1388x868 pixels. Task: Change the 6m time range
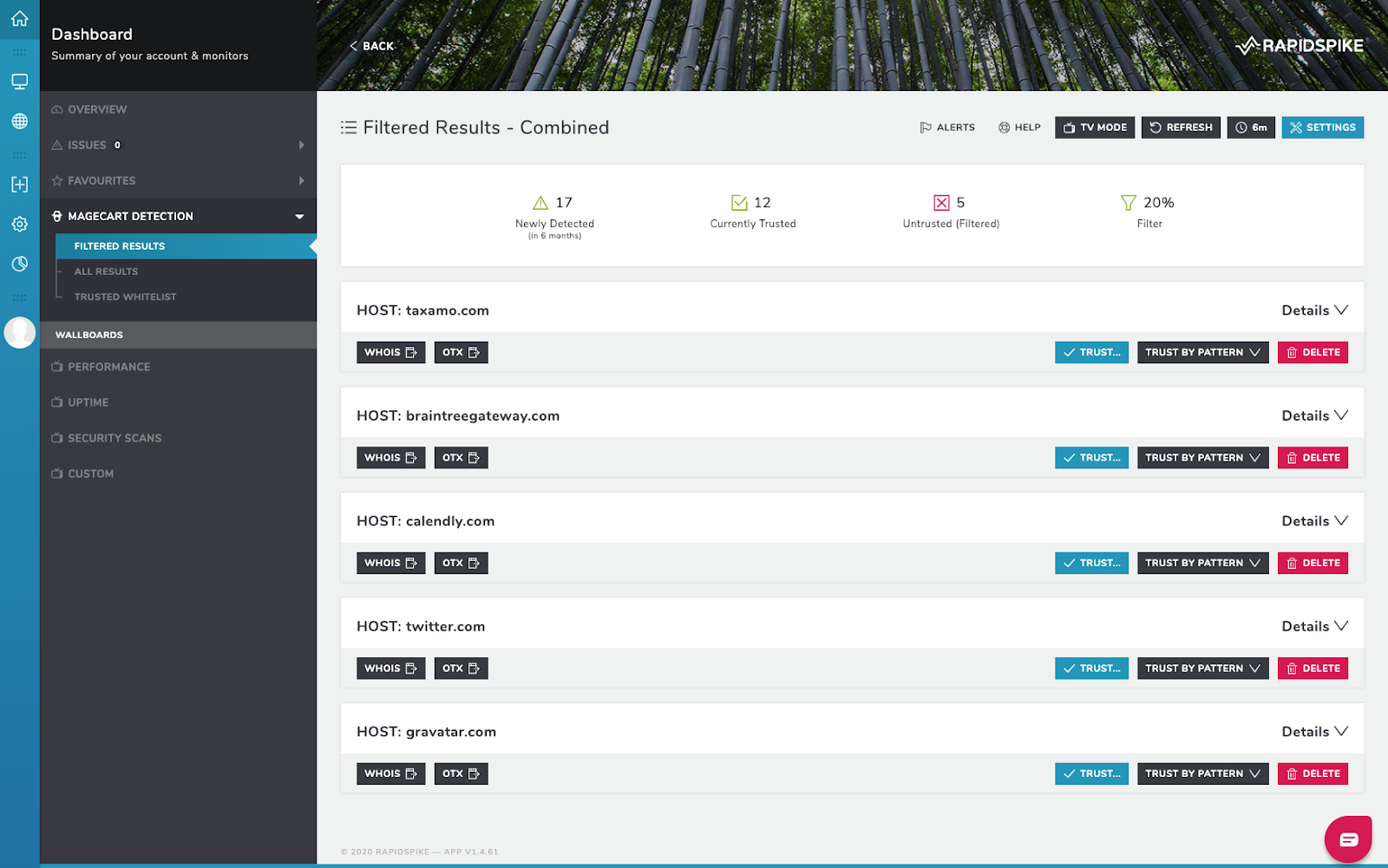coord(1251,127)
